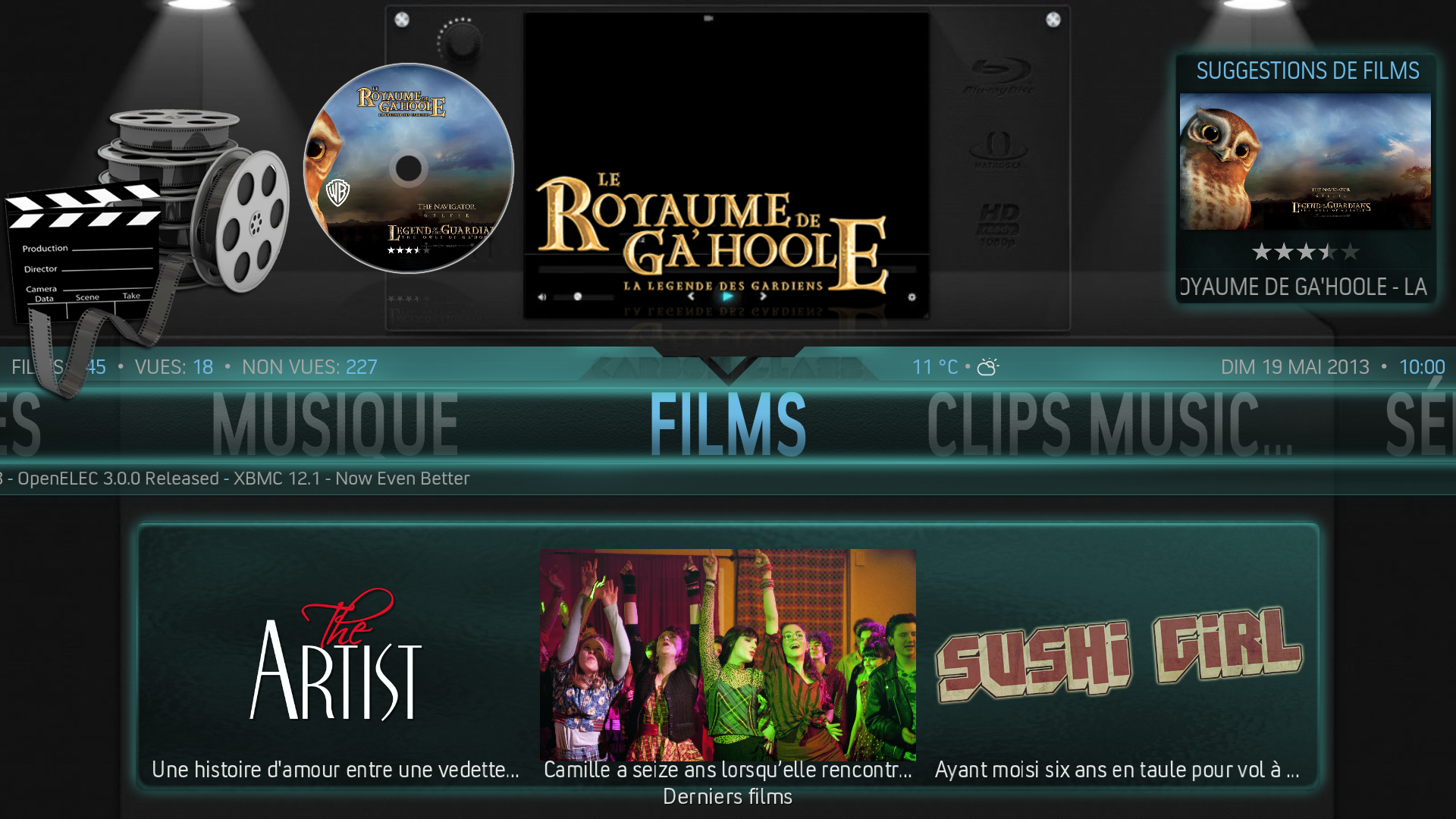
Task: Click the scrolling title OYAUME DE GA'HOOLE - LA
Action: tap(1304, 287)
